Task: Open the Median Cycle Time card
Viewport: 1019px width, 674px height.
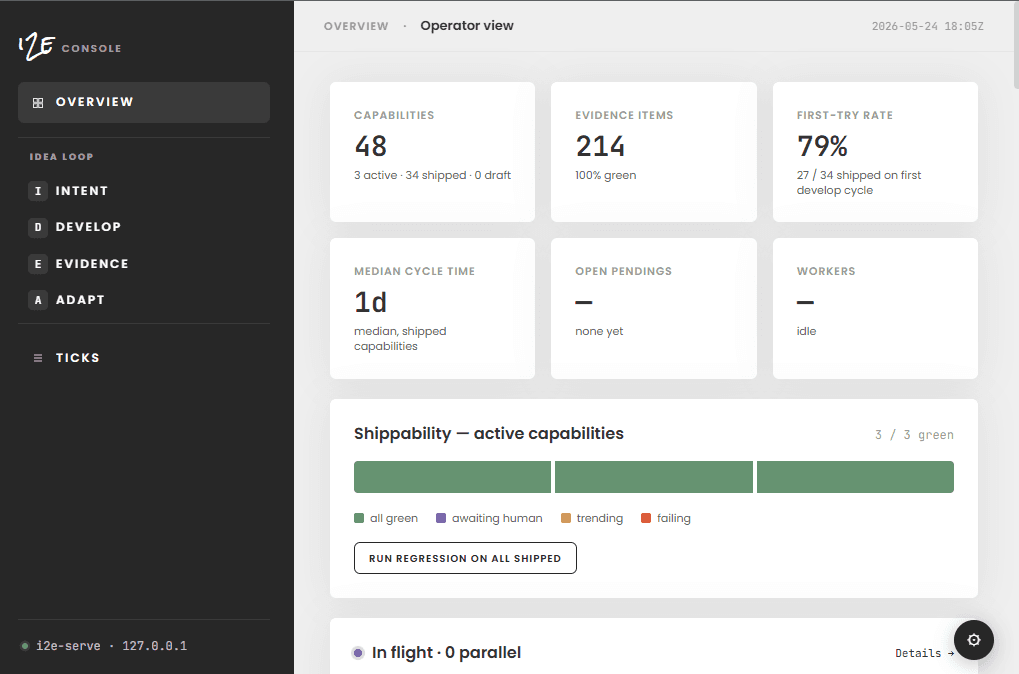Action: pyautogui.click(x=432, y=309)
